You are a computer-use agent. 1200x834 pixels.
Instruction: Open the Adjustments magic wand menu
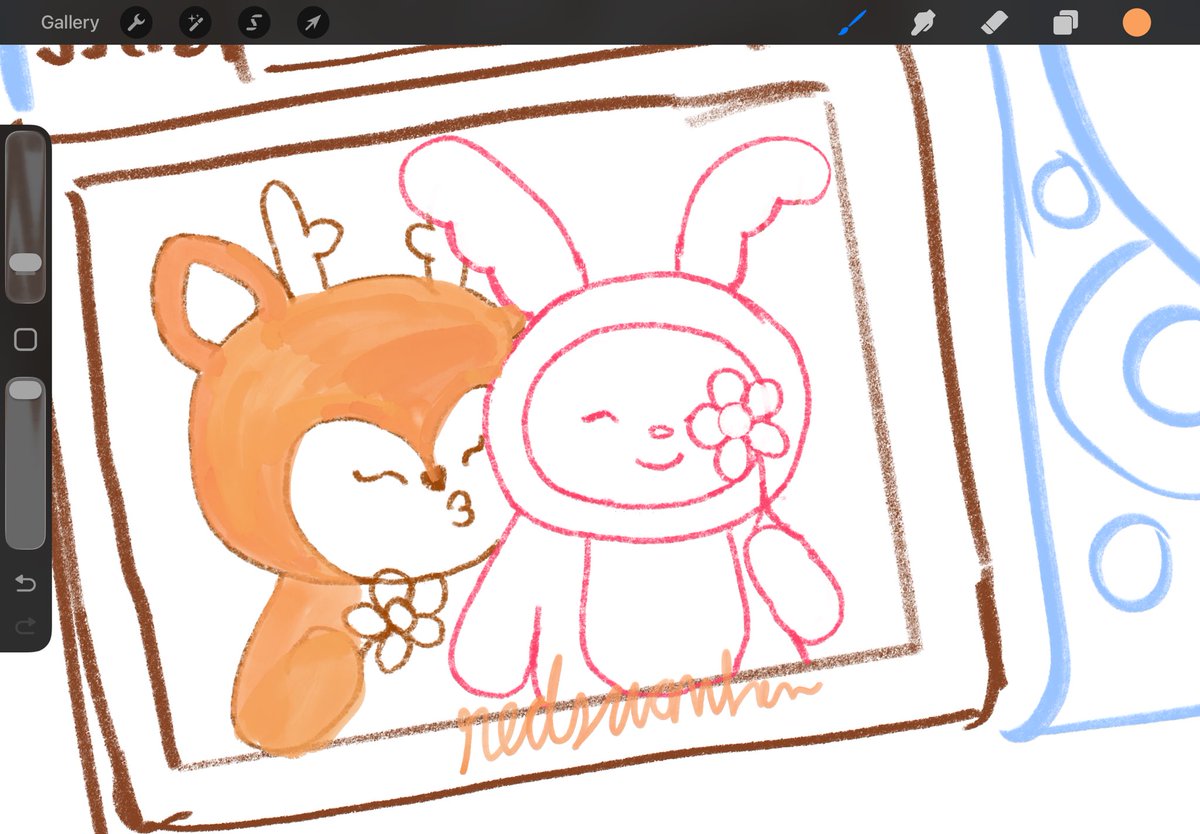[x=195, y=22]
